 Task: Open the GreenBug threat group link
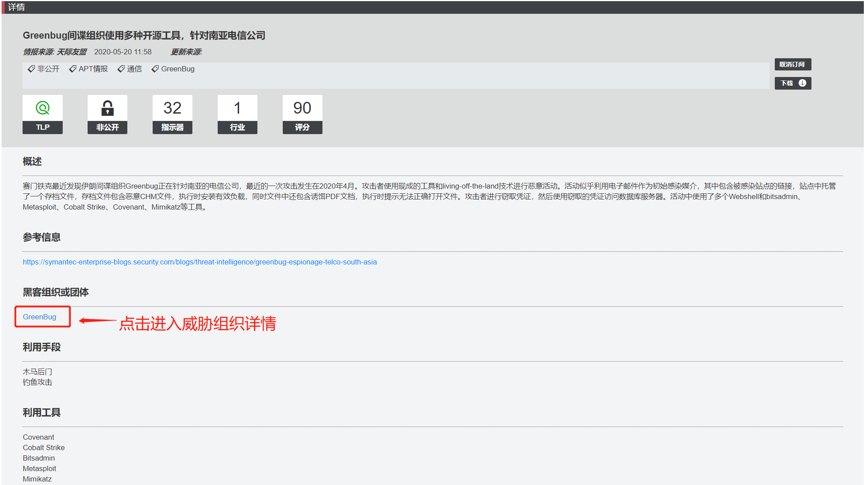point(40,317)
